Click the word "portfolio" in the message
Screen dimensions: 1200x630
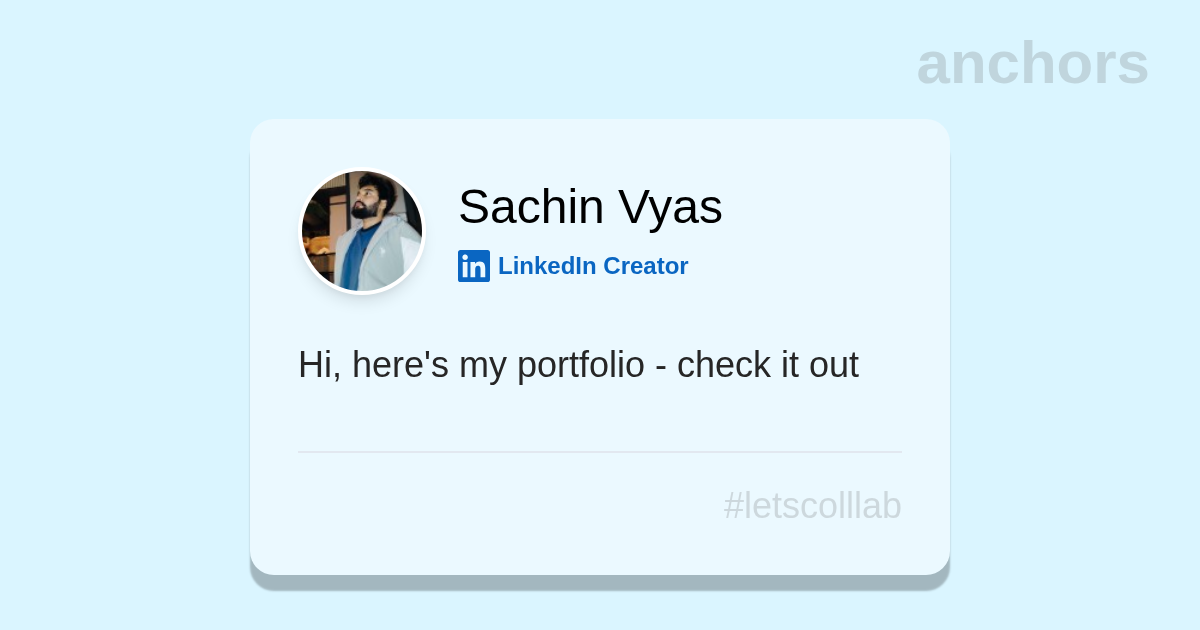coord(580,365)
